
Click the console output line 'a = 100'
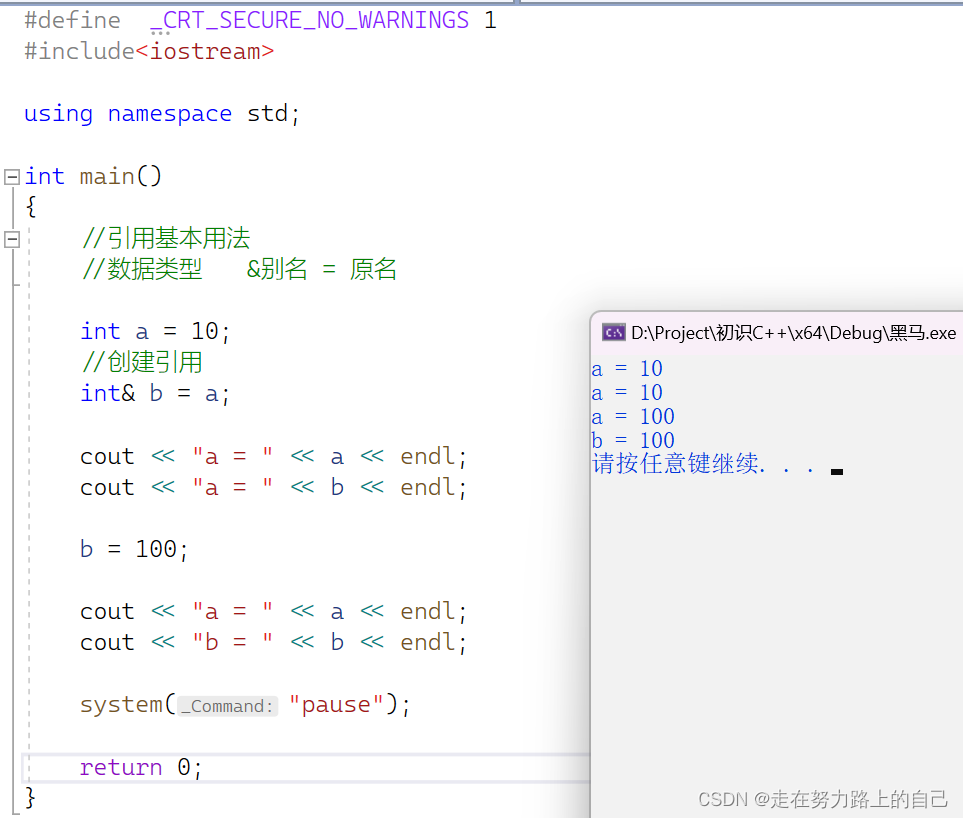coord(633,416)
